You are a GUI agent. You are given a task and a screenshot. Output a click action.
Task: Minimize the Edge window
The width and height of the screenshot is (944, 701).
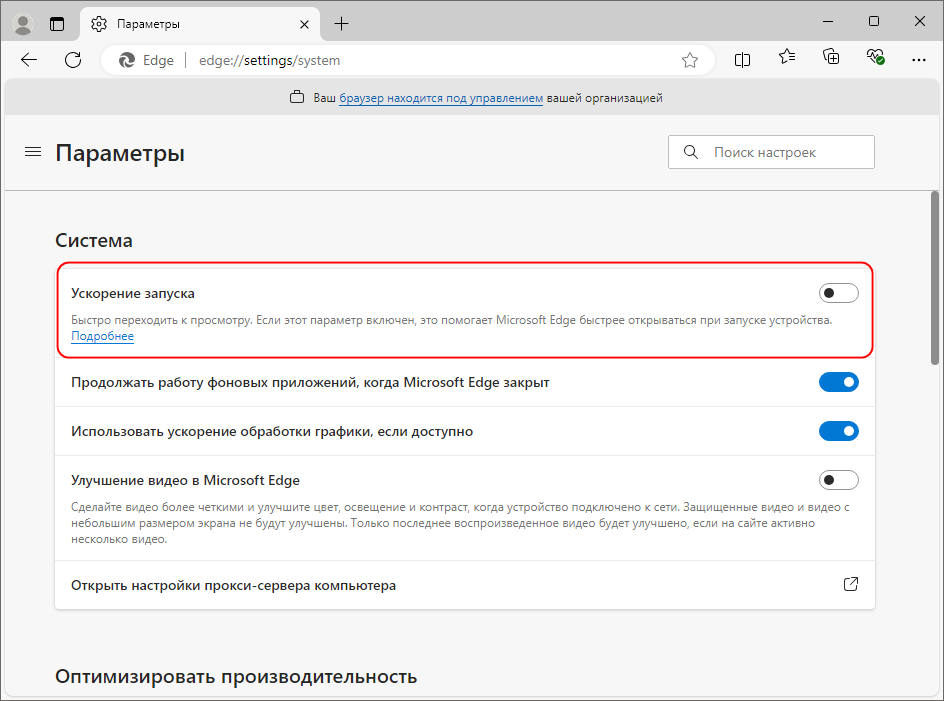(828, 22)
